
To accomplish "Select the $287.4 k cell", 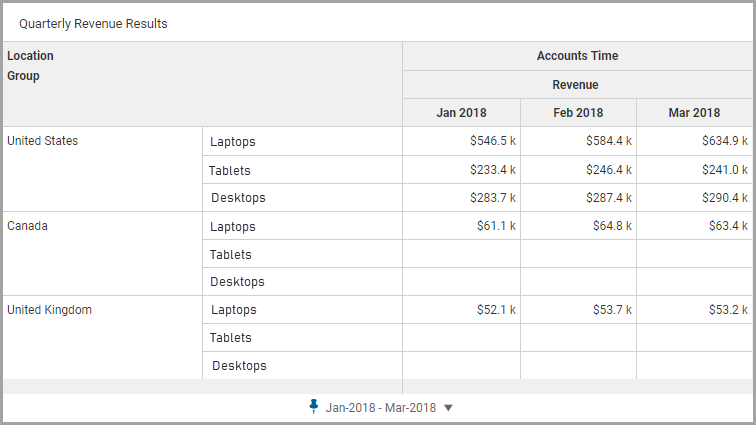I will [x=578, y=198].
